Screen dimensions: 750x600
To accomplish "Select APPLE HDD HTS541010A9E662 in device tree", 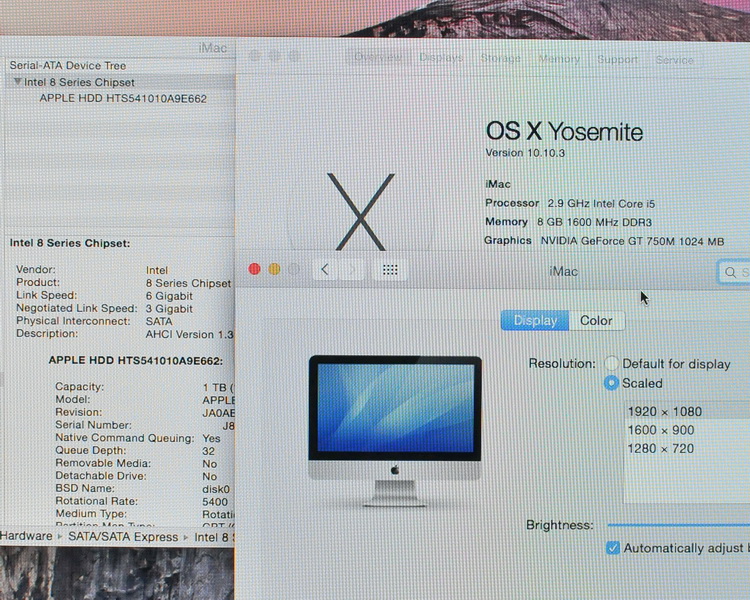I will 123,99.
